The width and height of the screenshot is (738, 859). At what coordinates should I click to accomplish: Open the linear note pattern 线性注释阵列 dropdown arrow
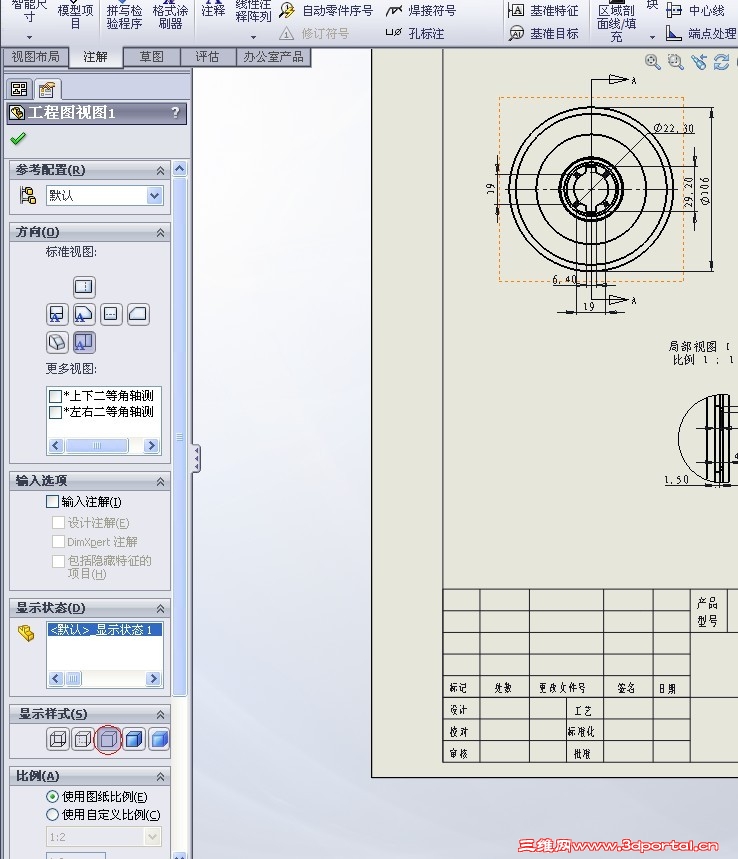253,37
